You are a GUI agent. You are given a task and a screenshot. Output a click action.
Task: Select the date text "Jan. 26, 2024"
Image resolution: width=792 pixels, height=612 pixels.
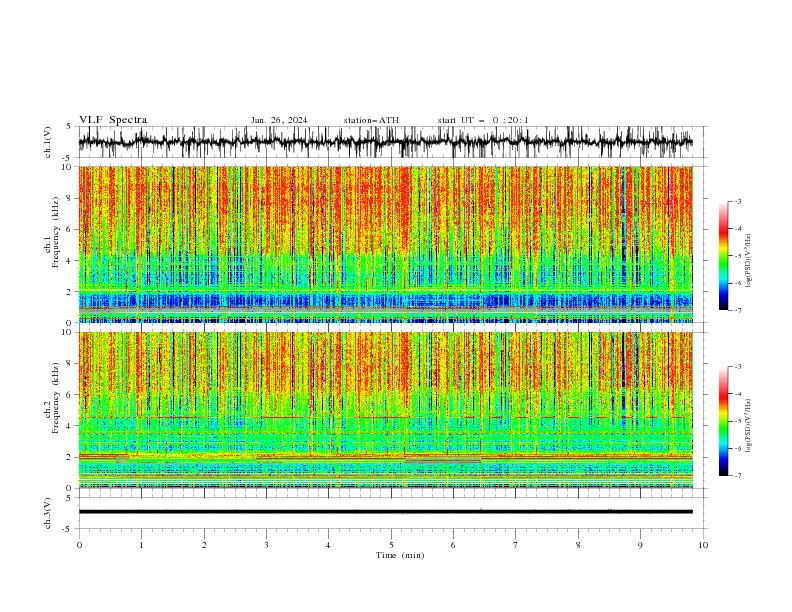pyautogui.click(x=279, y=120)
